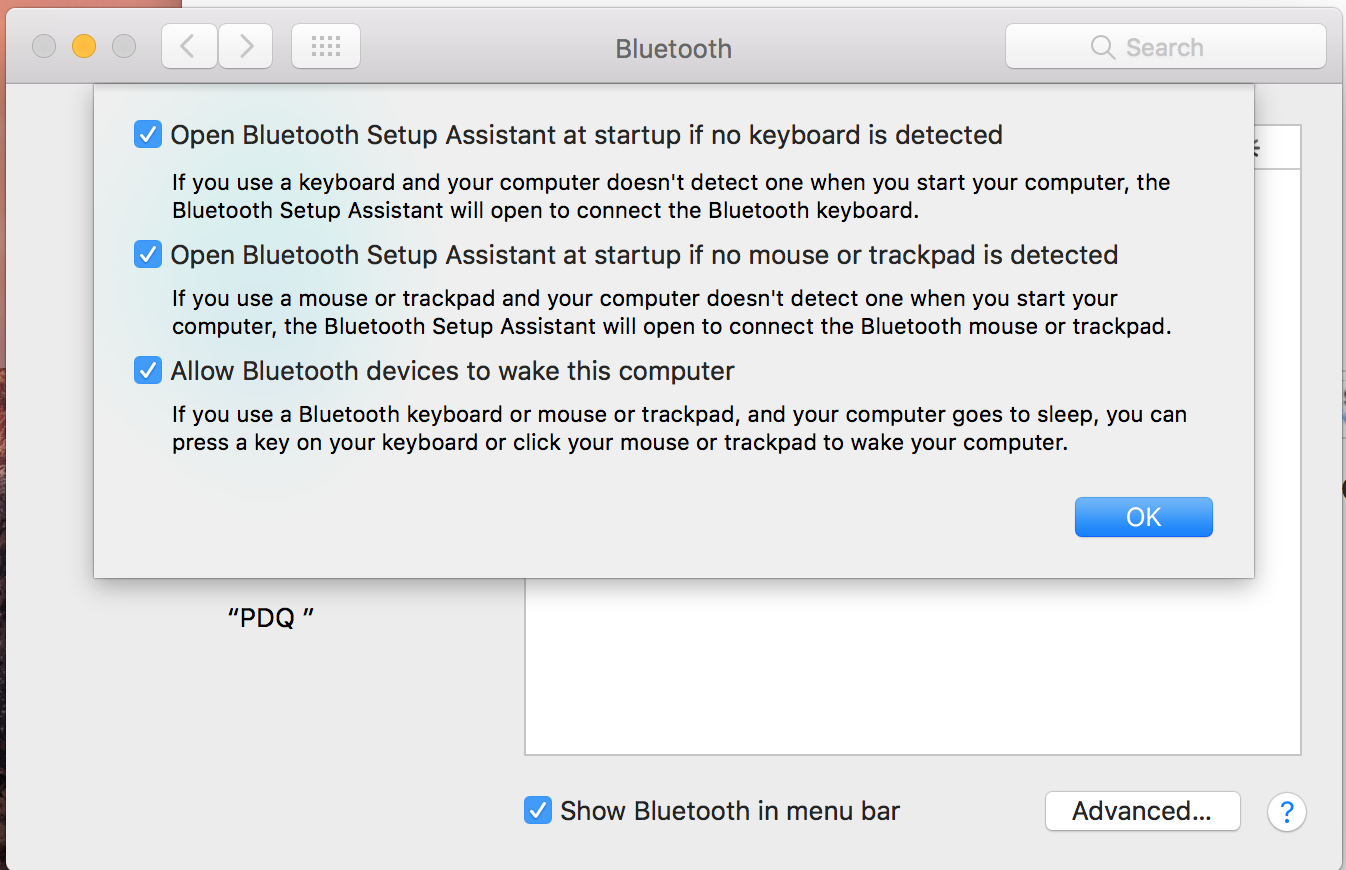Click the back navigation arrow
The height and width of the screenshot is (870, 1346).
click(x=189, y=46)
